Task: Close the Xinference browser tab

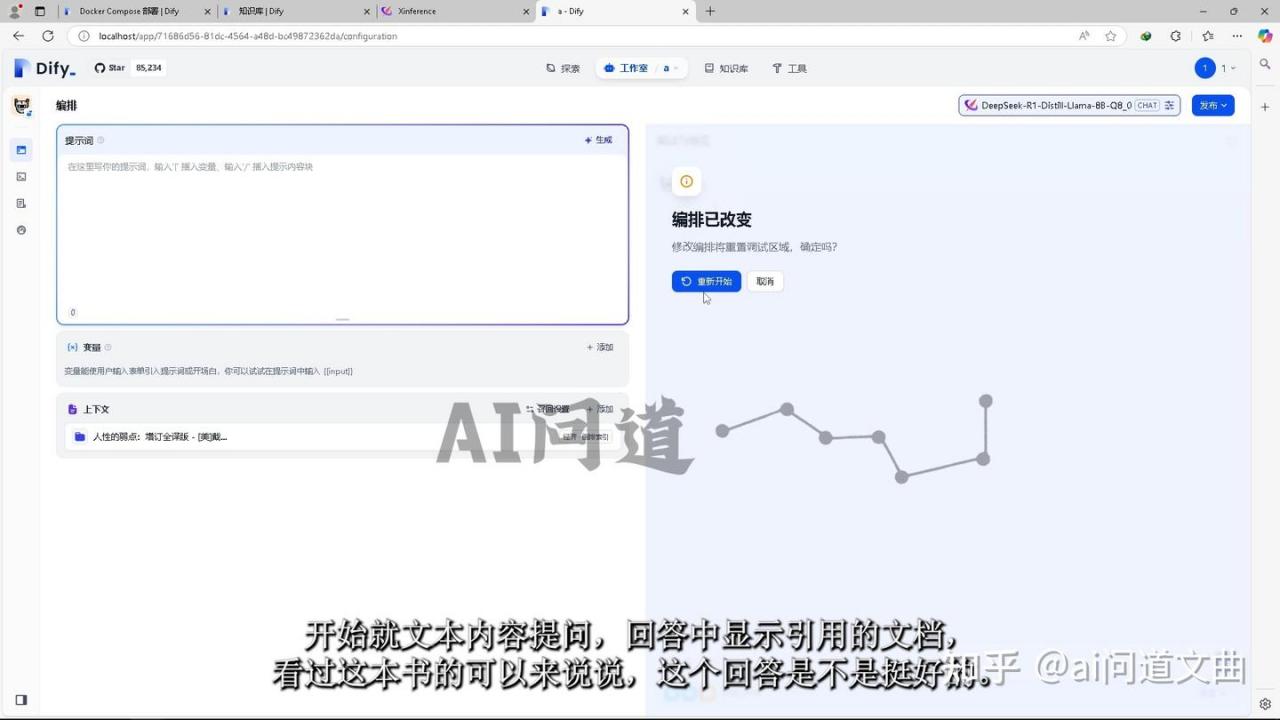Action: [526, 11]
